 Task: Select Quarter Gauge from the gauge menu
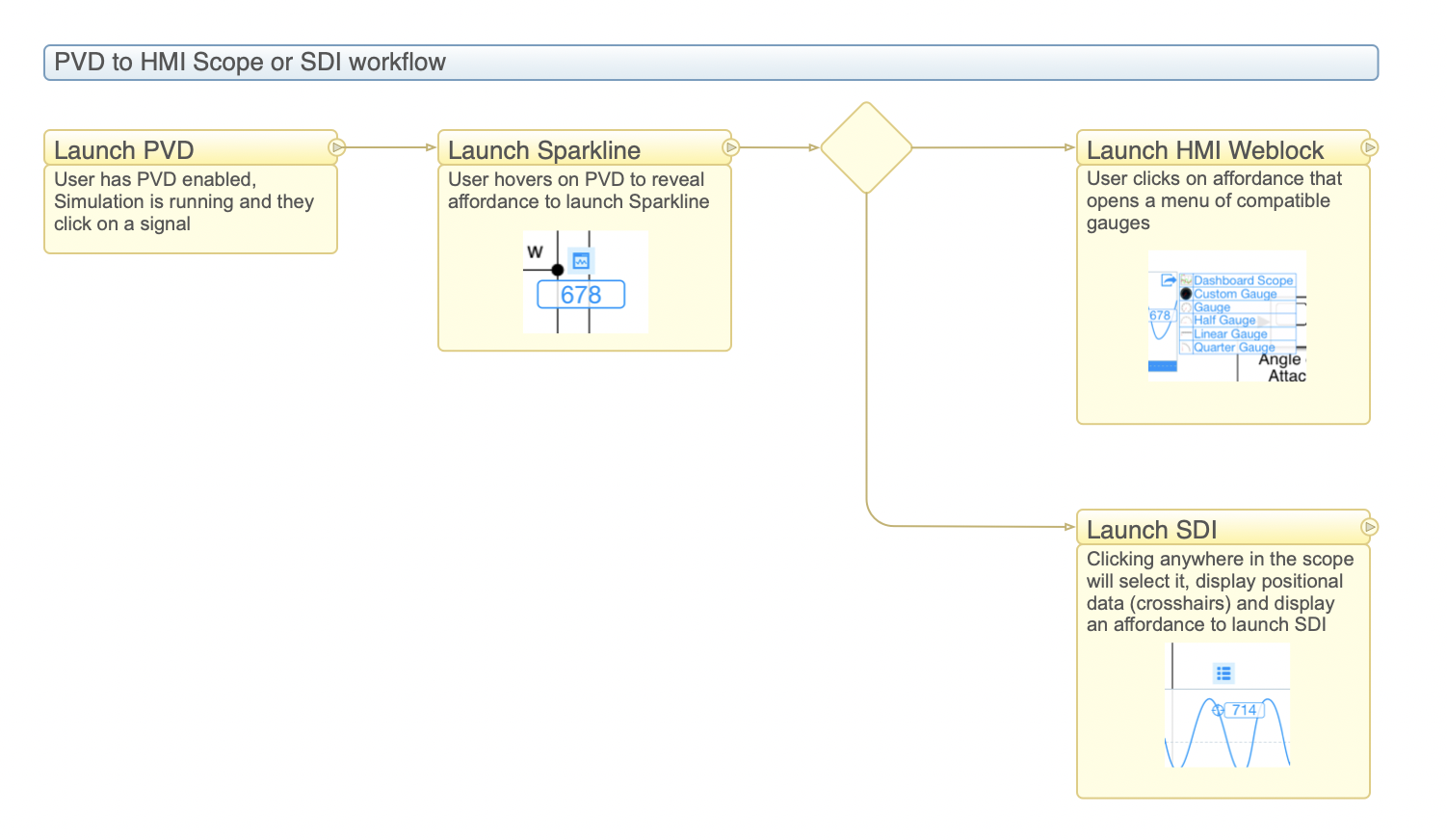[1234, 347]
